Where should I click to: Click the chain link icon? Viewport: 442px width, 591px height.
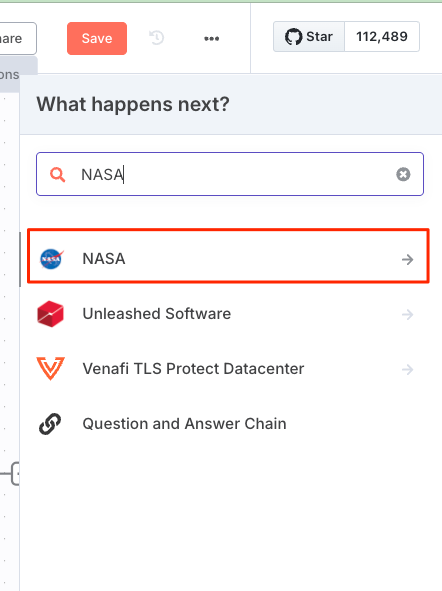pyautogui.click(x=50, y=424)
